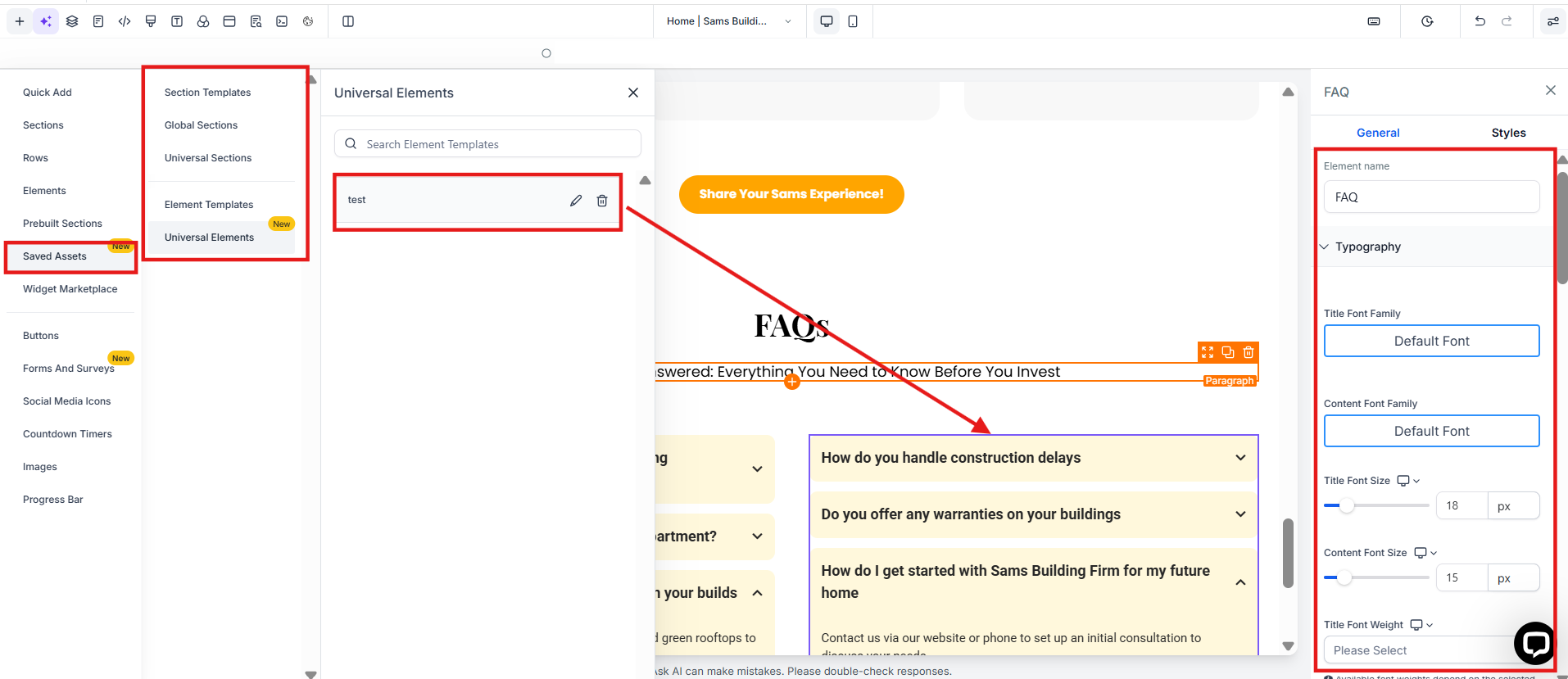1568x679 pixels.
Task: Switch to the Styles tab
Action: click(x=1508, y=133)
